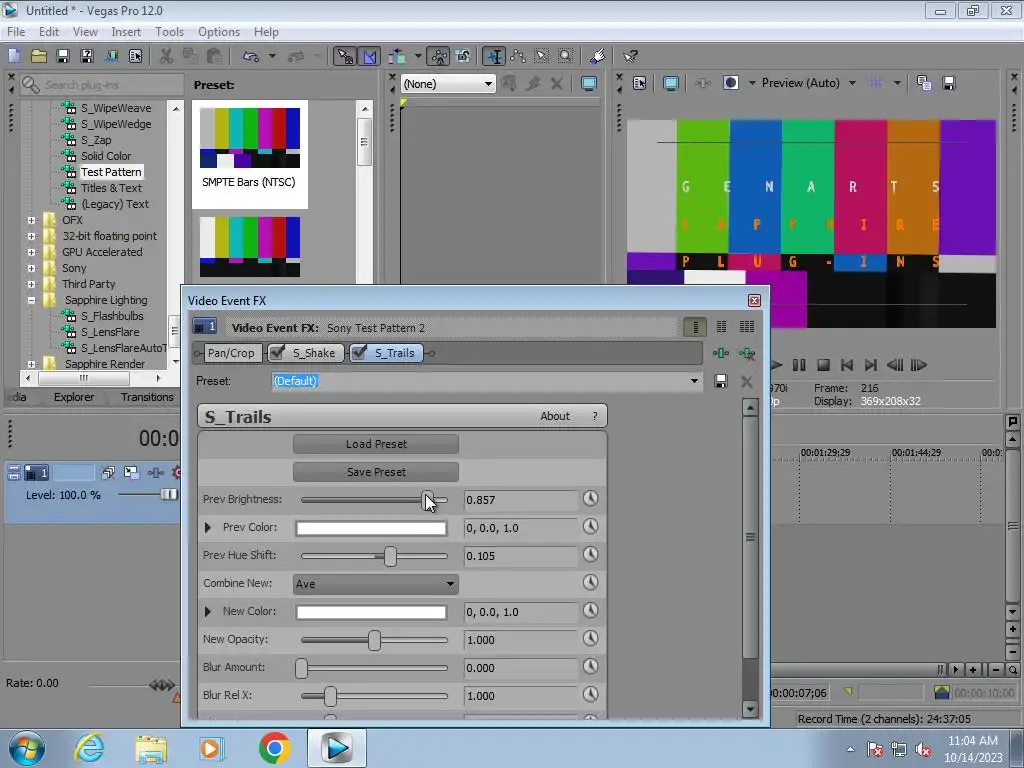This screenshot has height=768, width=1024.
Task: Open the Options menu
Action: (219, 31)
